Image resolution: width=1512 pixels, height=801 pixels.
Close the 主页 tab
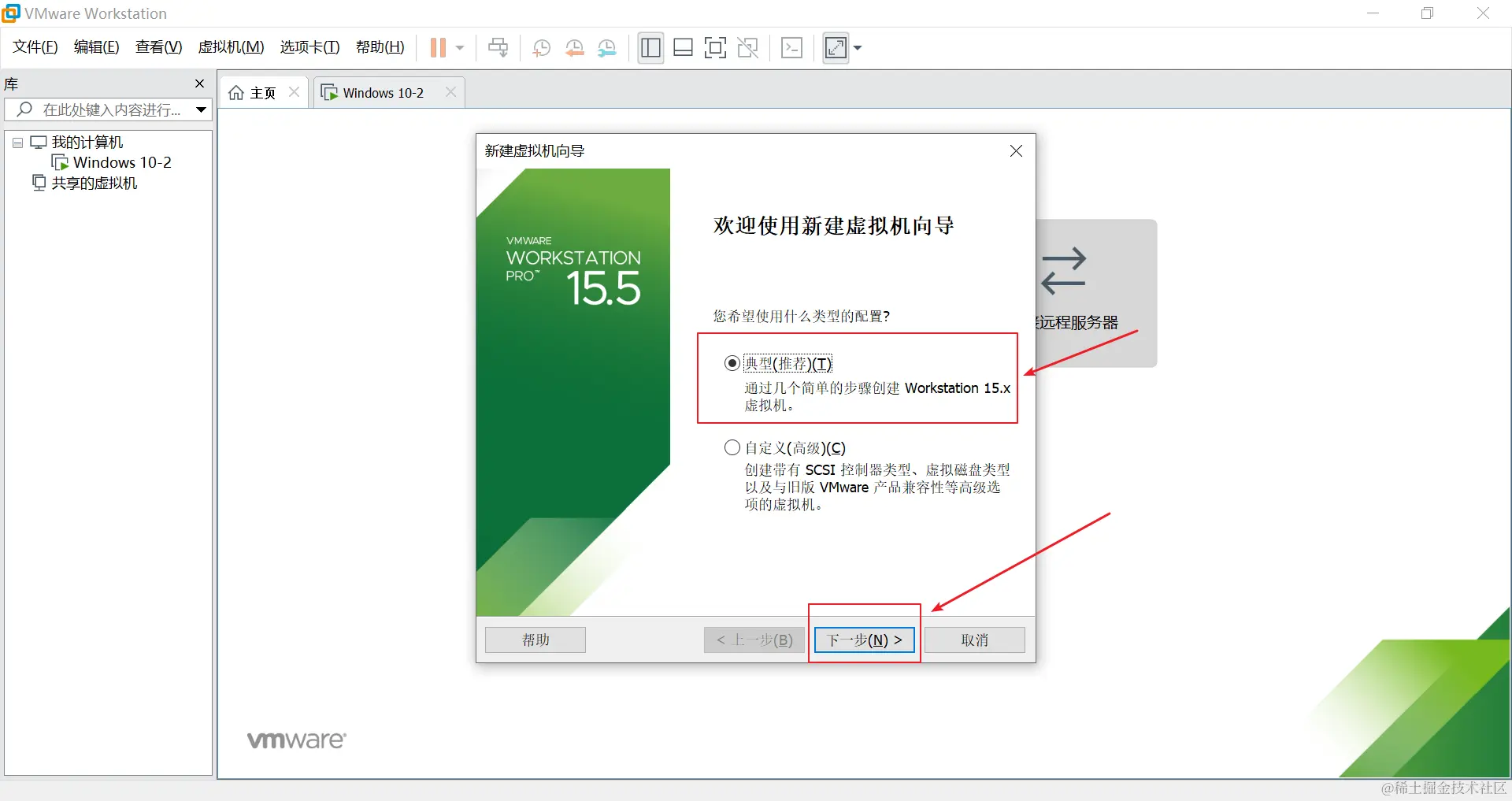295,92
